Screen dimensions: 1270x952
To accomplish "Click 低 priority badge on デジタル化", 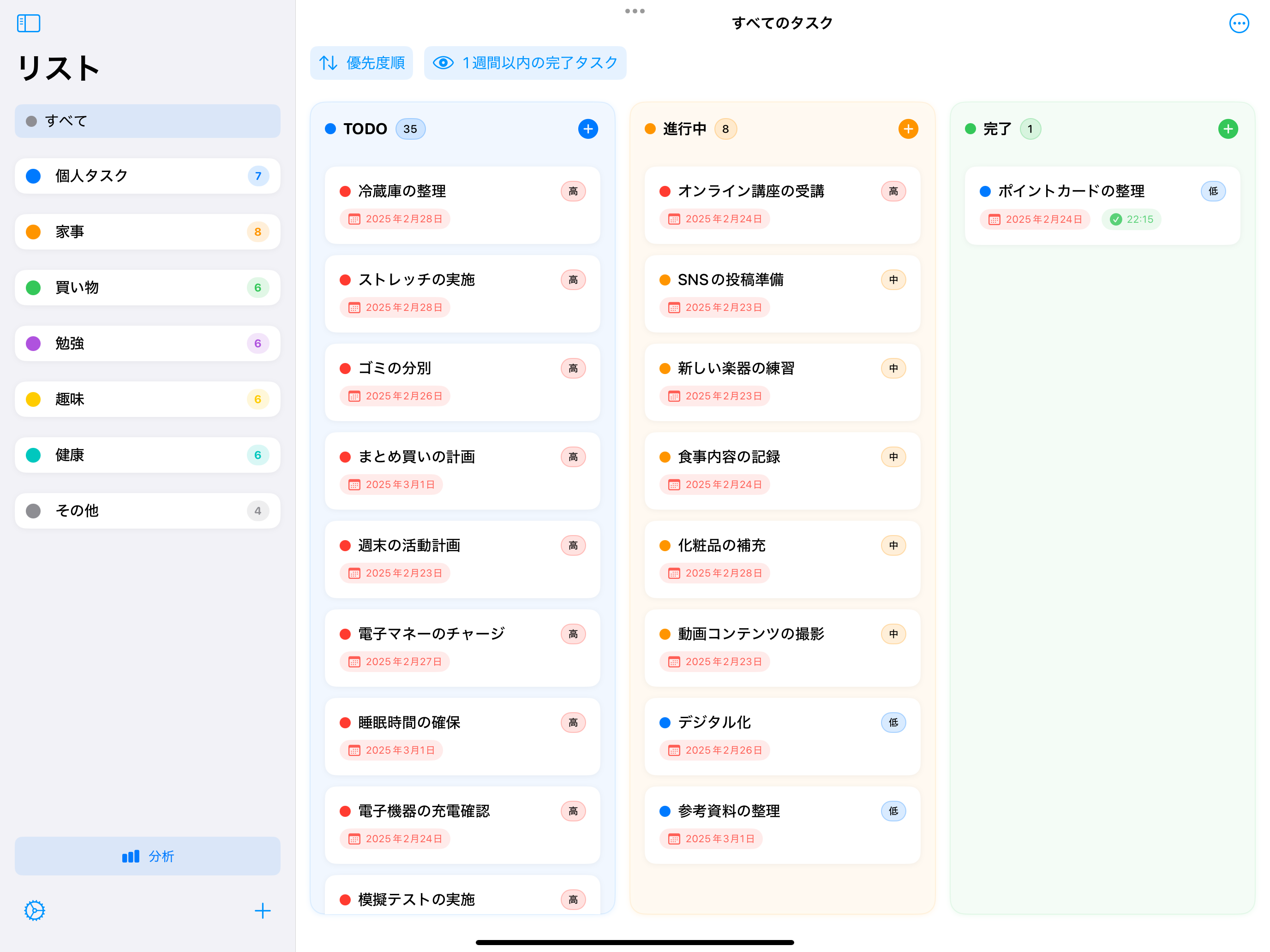I will (x=893, y=722).
